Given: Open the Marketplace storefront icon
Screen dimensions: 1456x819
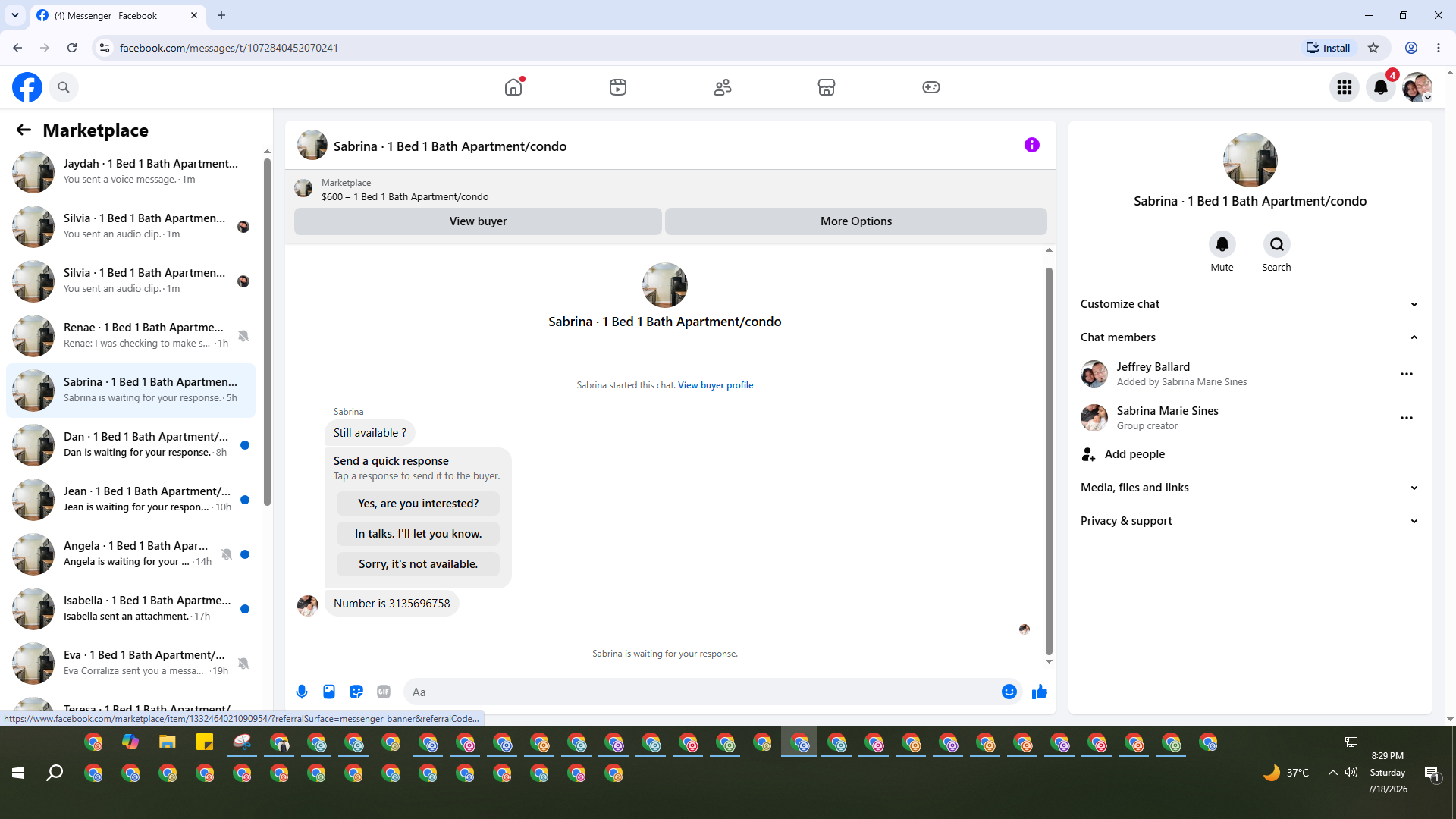Looking at the screenshot, I should click(827, 87).
